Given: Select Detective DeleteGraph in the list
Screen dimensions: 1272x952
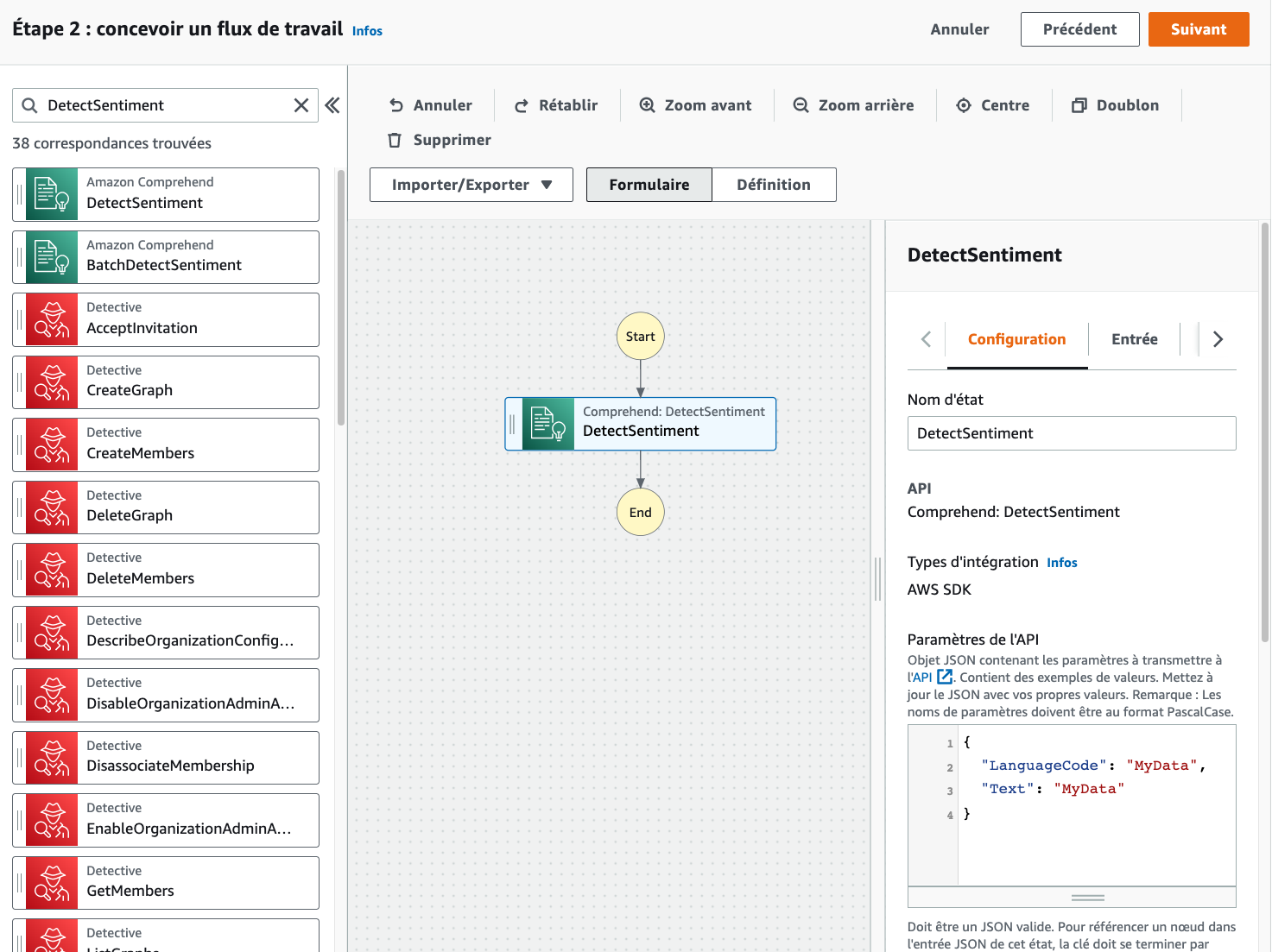Looking at the screenshot, I should pyautogui.click(x=166, y=508).
